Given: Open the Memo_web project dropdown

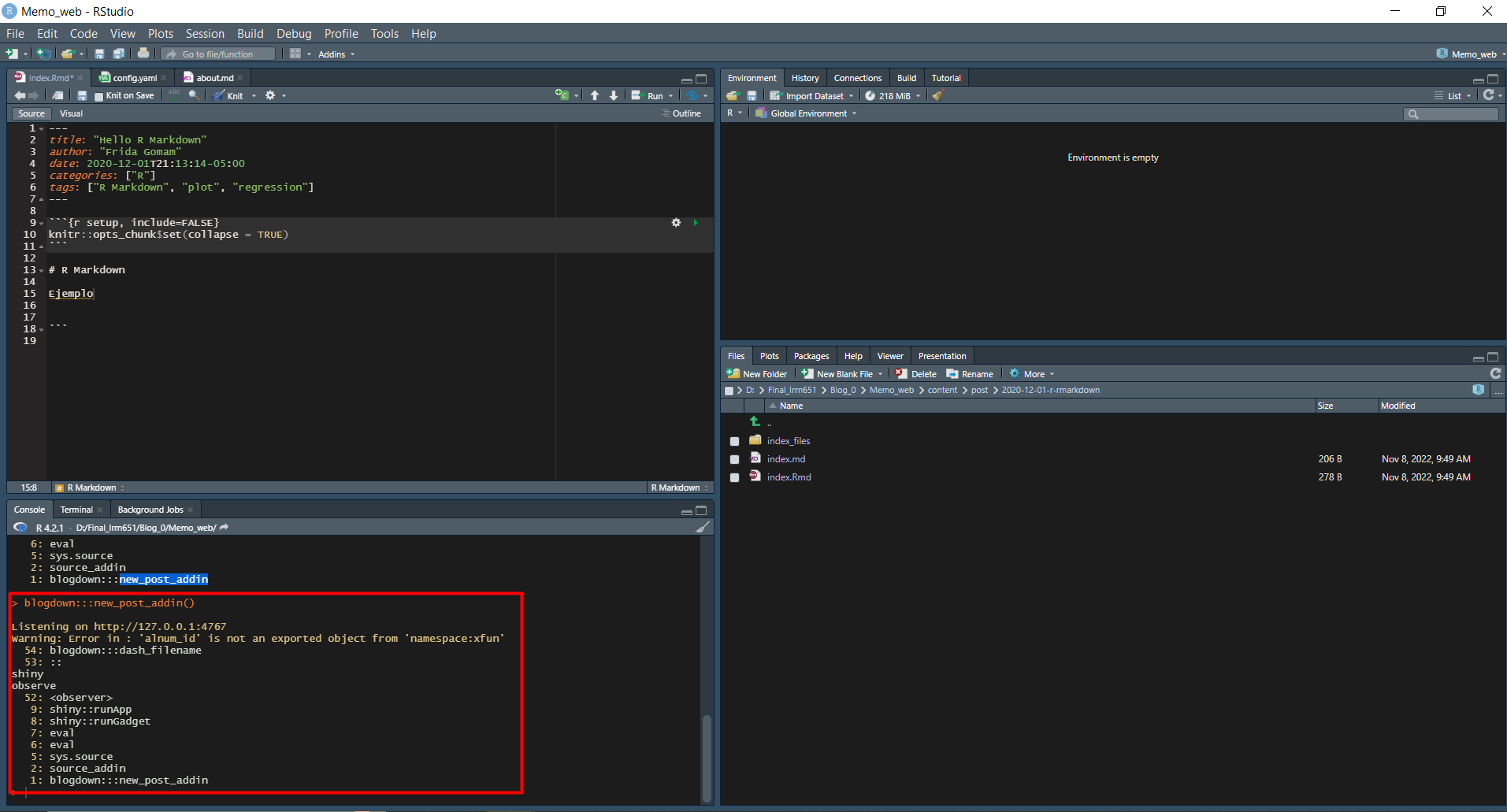Looking at the screenshot, I should [1470, 54].
